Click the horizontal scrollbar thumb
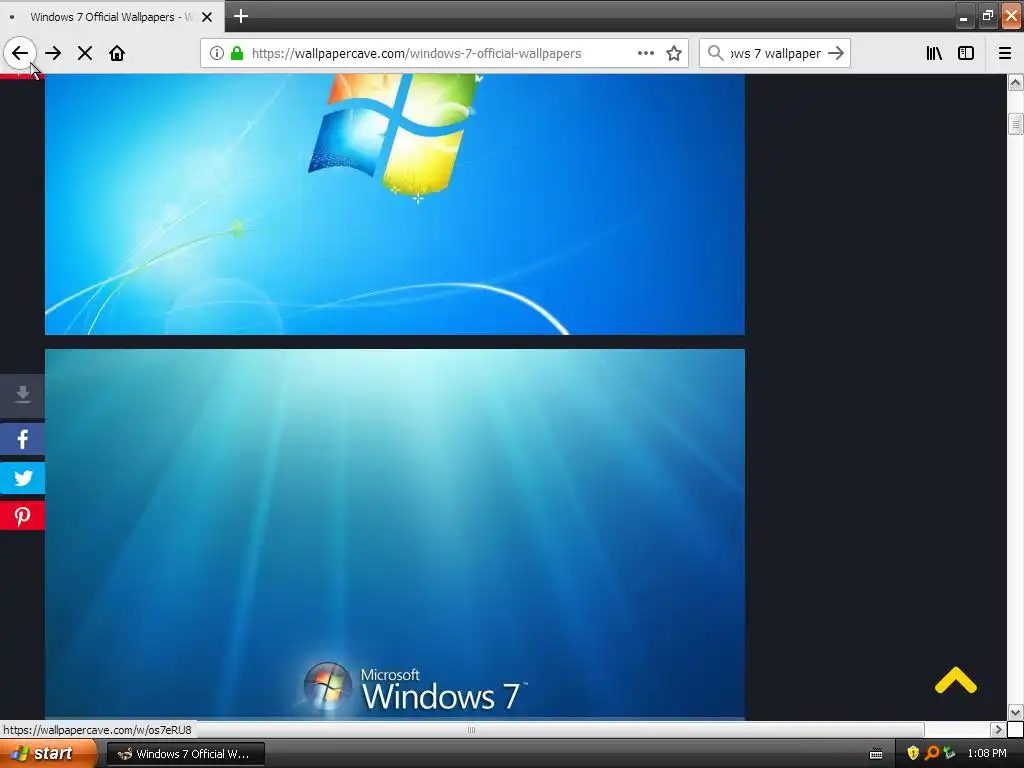Image resolution: width=1024 pixels, height=768 pixels. [x=471, y=729]
